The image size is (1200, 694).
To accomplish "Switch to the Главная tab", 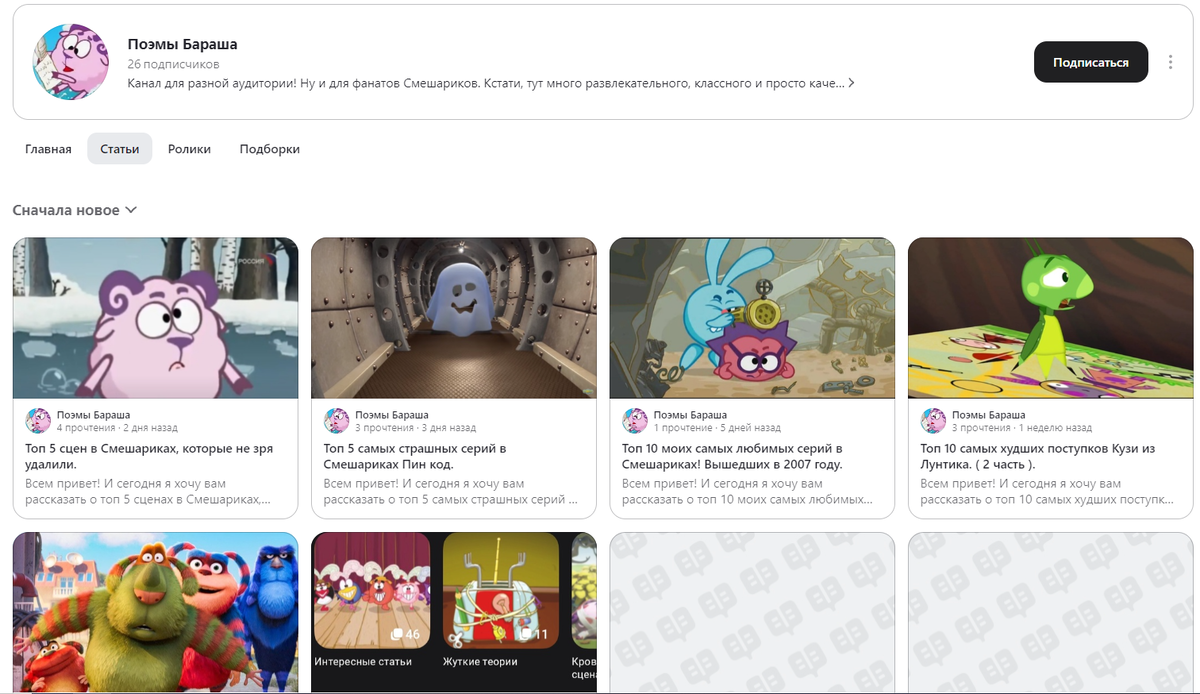I will click(48, 149).
